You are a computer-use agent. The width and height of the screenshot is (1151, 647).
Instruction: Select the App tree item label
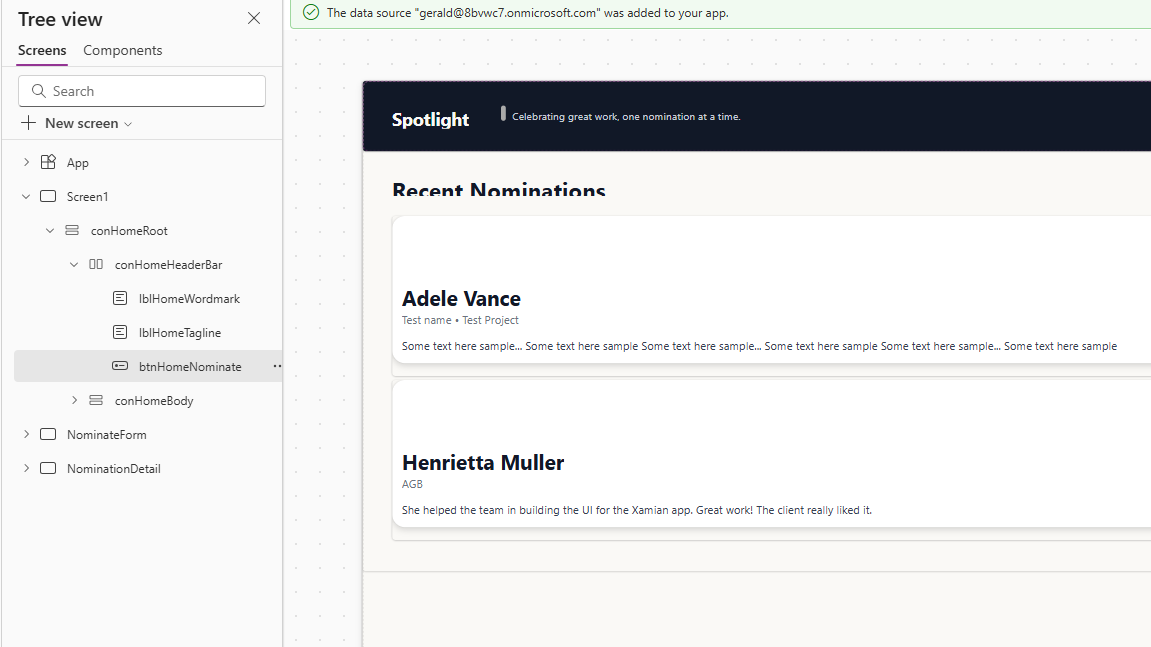point(78,163)
